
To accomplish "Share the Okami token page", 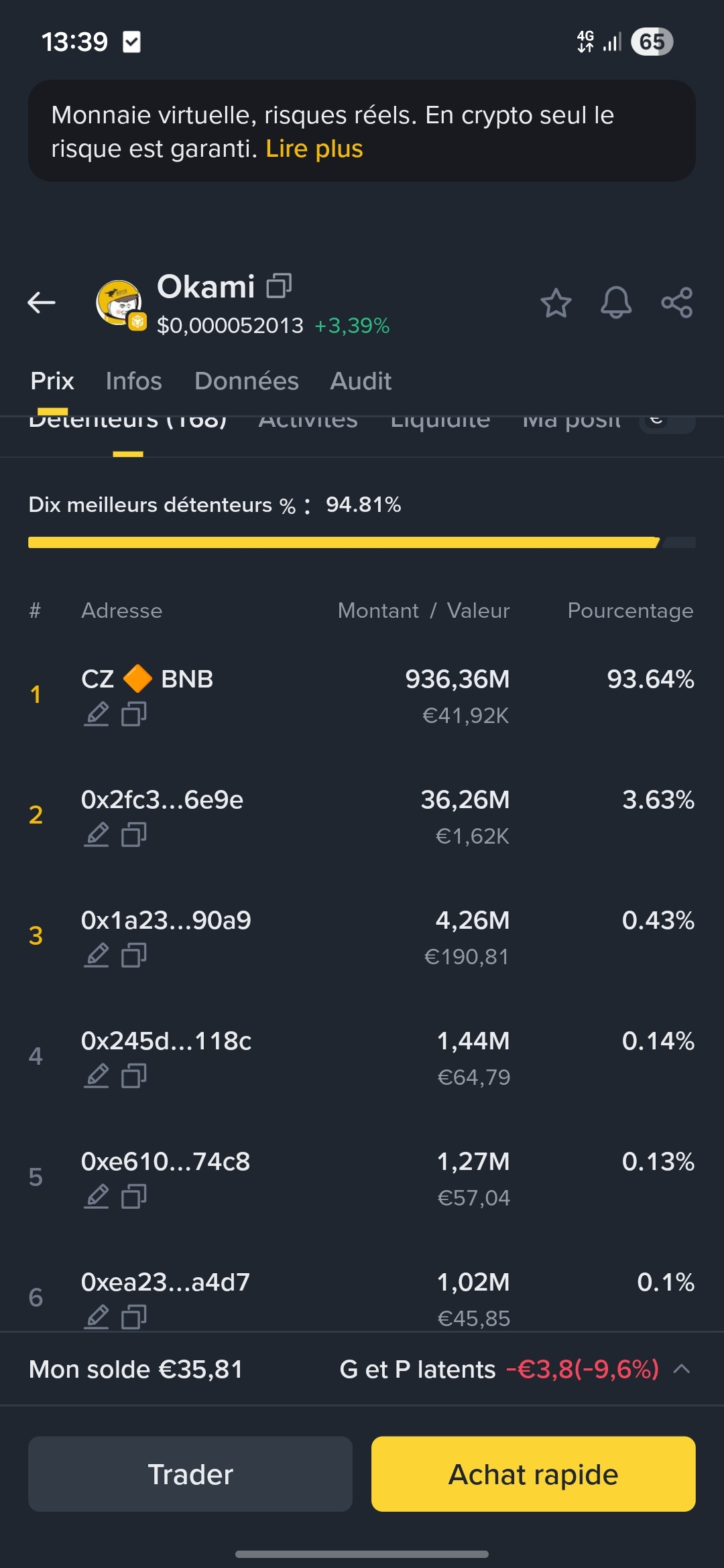I will click(676, 303).
